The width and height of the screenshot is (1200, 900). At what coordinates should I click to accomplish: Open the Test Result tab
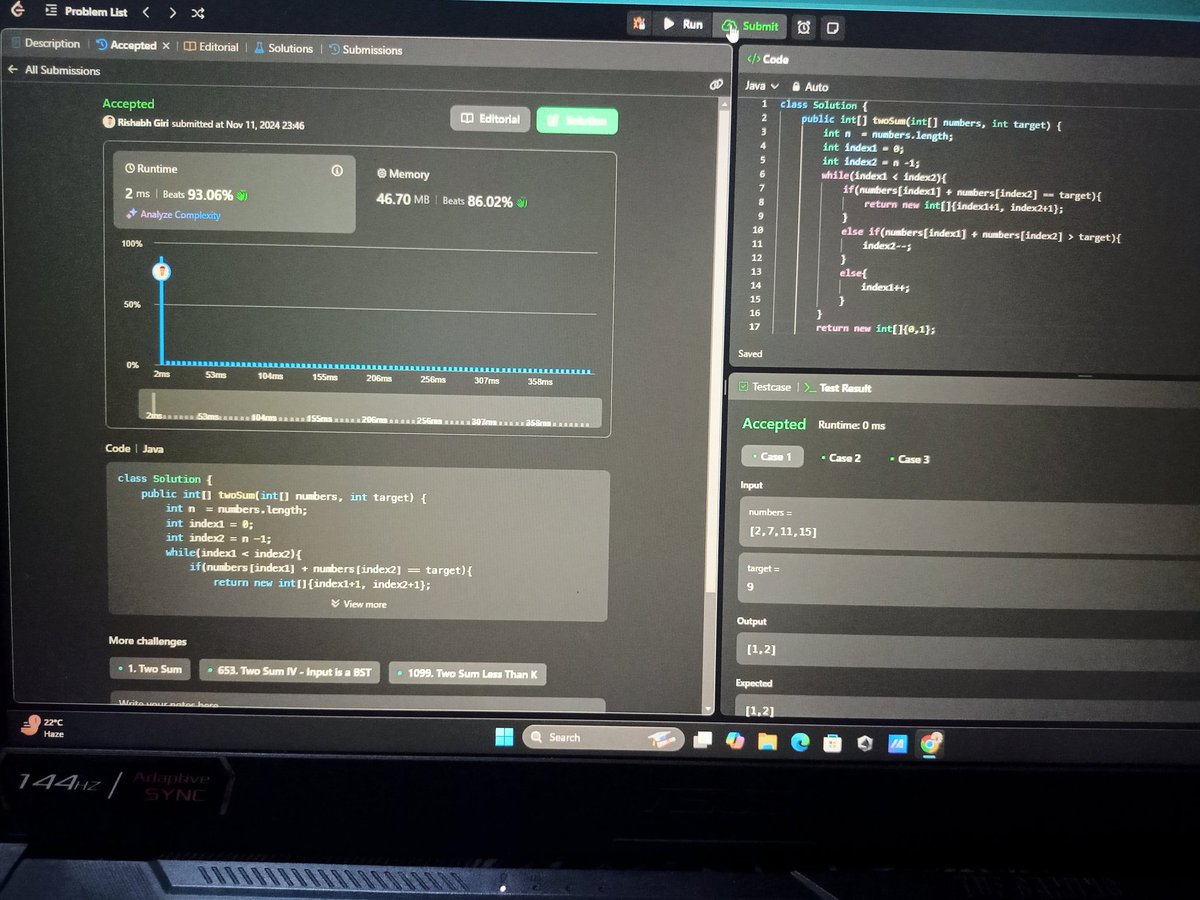click(848, 386)
